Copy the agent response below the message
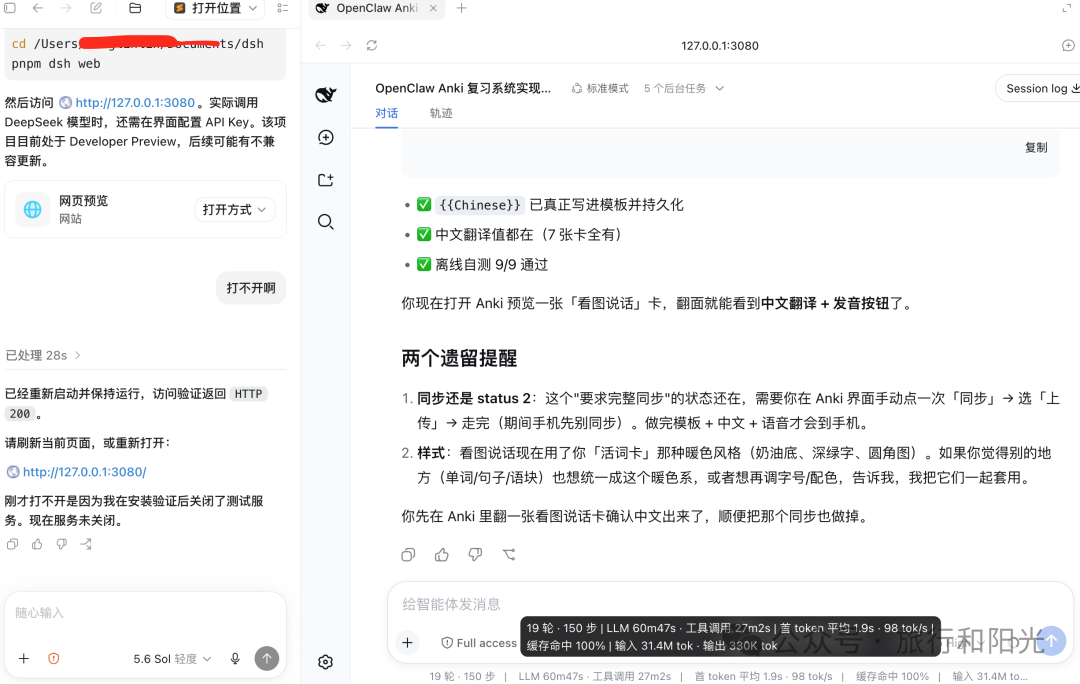Image resolution: width=1080 pixels, height=684 pixels. tap(408, 555)
